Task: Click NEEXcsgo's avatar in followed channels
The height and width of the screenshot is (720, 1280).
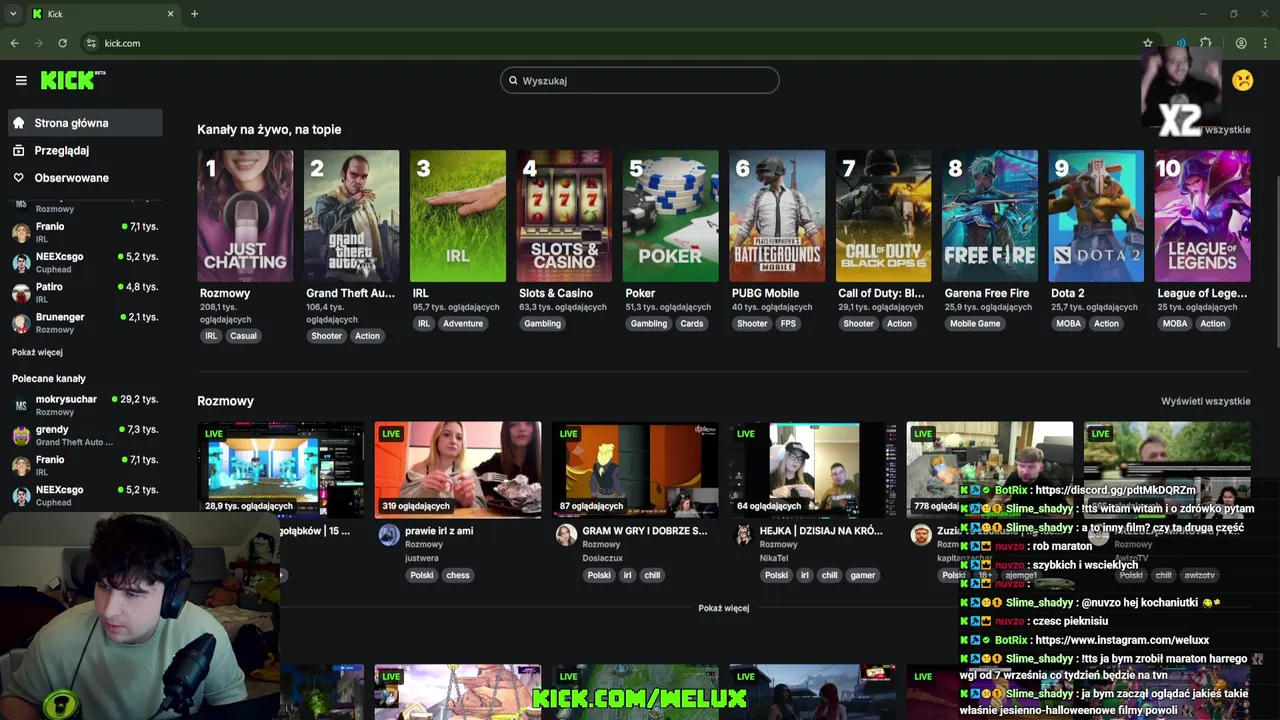Action: pos(21,263)
